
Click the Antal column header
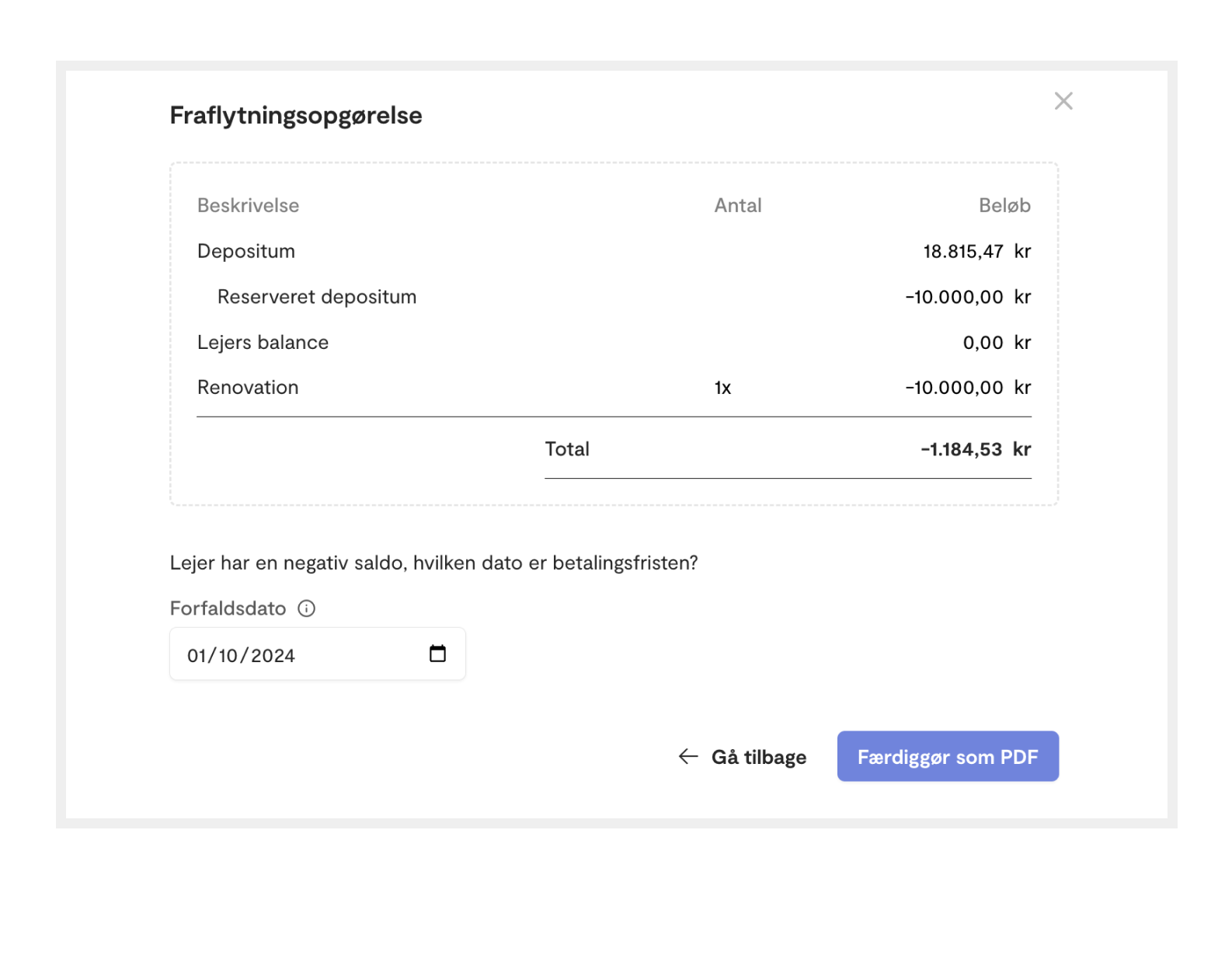tap(738, 205)
